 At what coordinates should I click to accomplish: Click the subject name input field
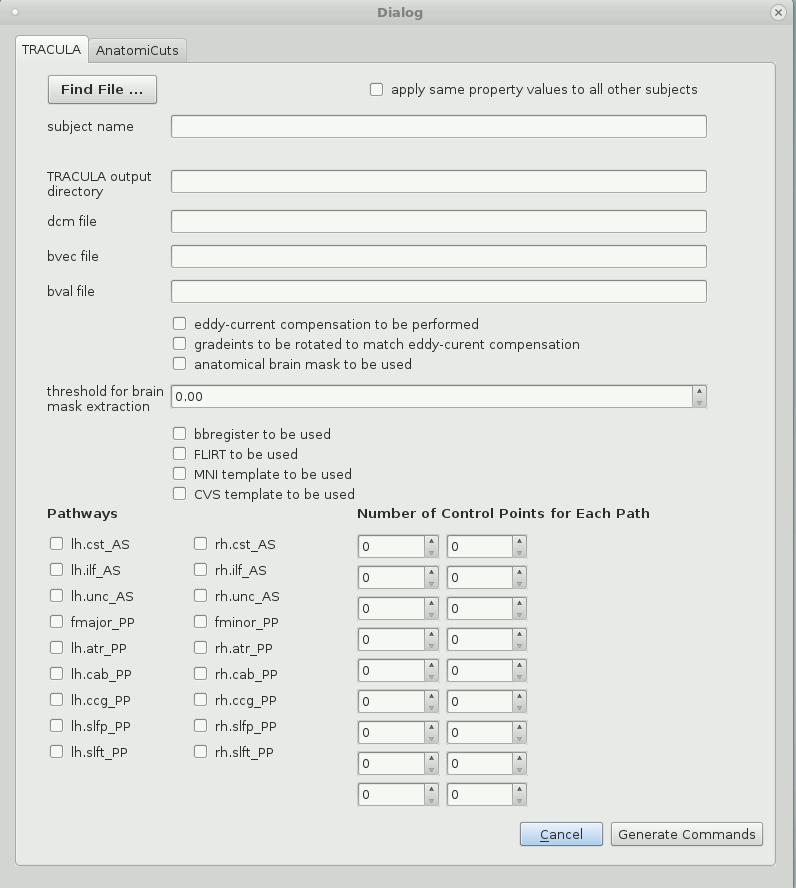tap(438, 126)
